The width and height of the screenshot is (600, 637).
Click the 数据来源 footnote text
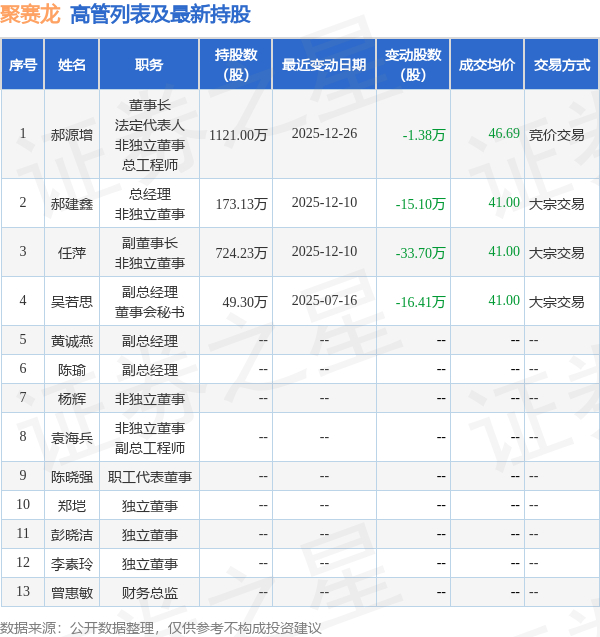tap(160, 628)
